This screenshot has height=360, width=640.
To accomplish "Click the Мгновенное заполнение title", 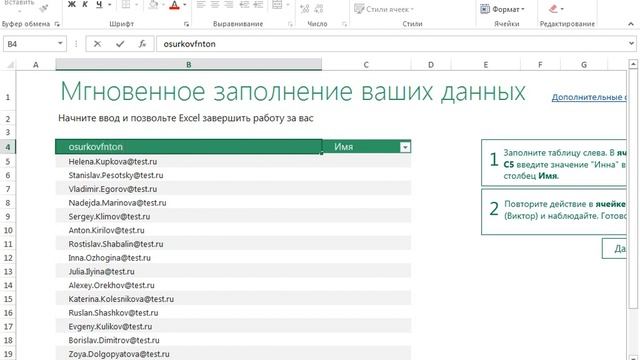I will [293, 91].
